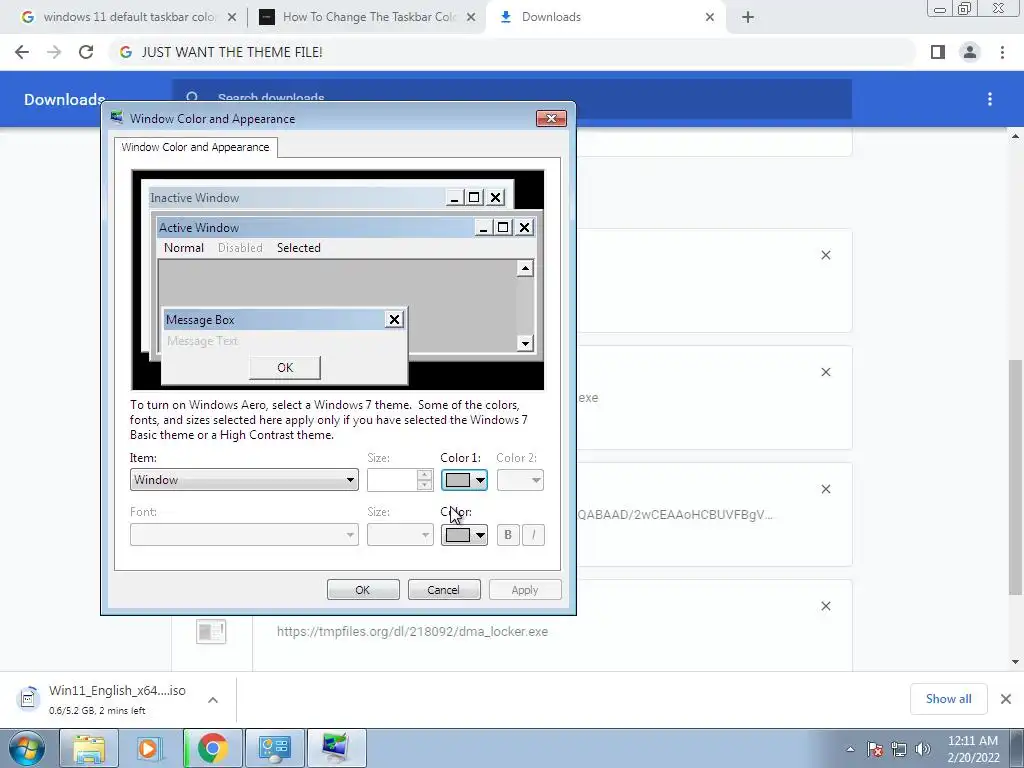Open Control Panel taskbar item
1024x768 pixels.
point(275,748)
